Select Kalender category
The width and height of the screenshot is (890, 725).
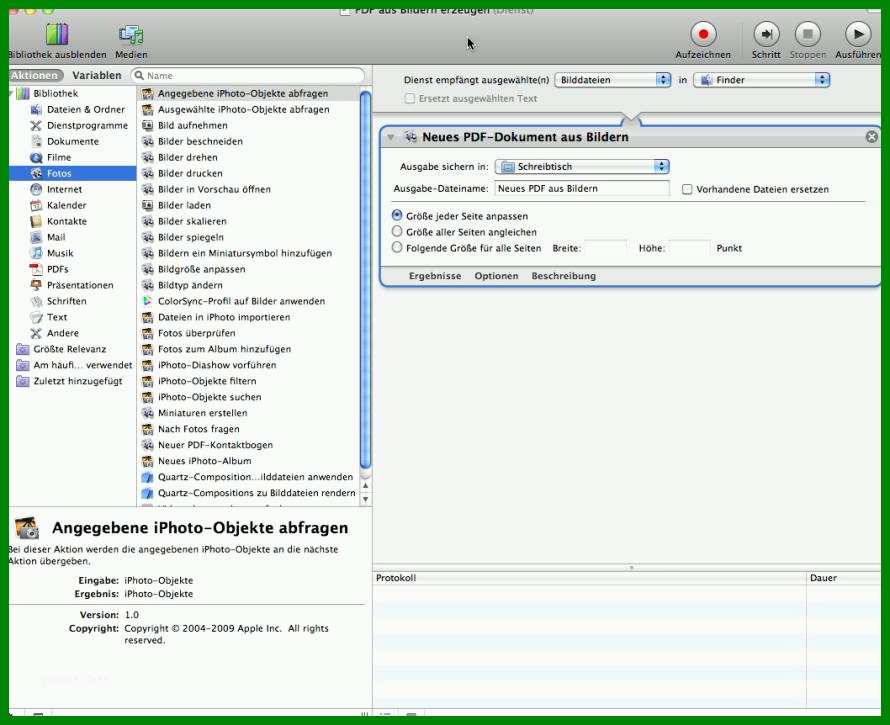click(x=58, y=205)
